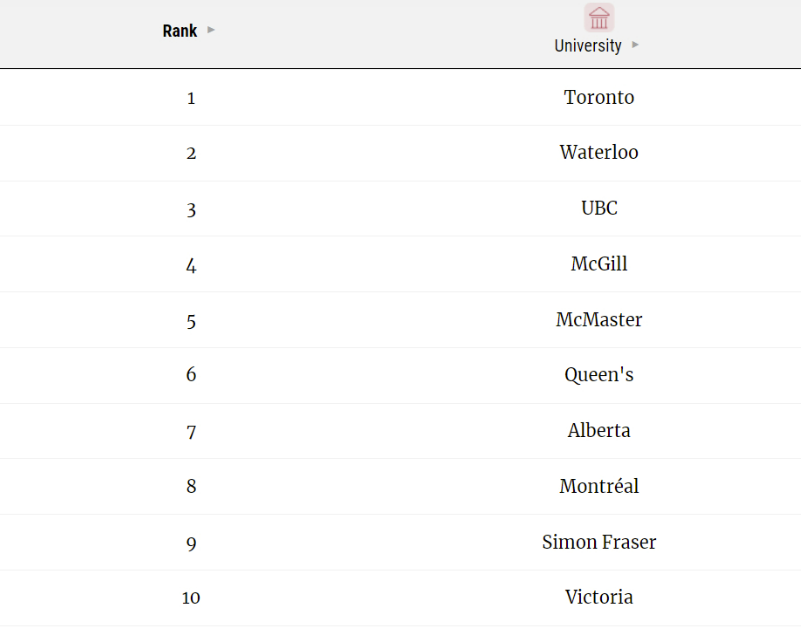Click rank number 3 cell
The image size is (801, 634).
click(x=191, y=210)
